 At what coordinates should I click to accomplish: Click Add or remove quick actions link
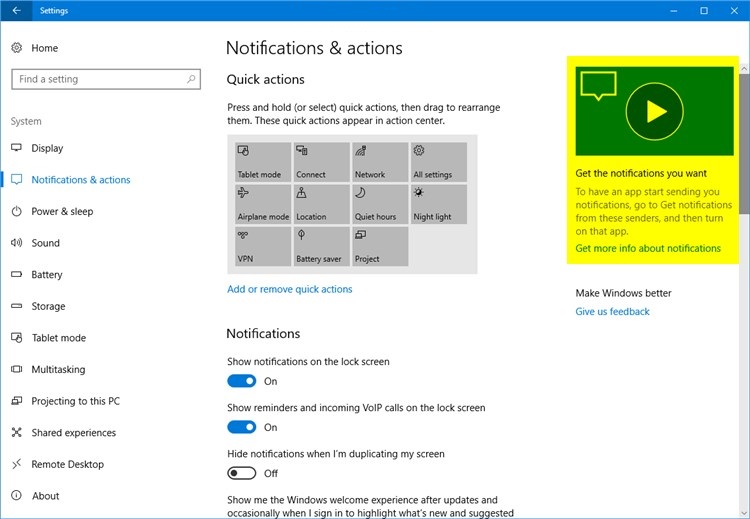289,289
